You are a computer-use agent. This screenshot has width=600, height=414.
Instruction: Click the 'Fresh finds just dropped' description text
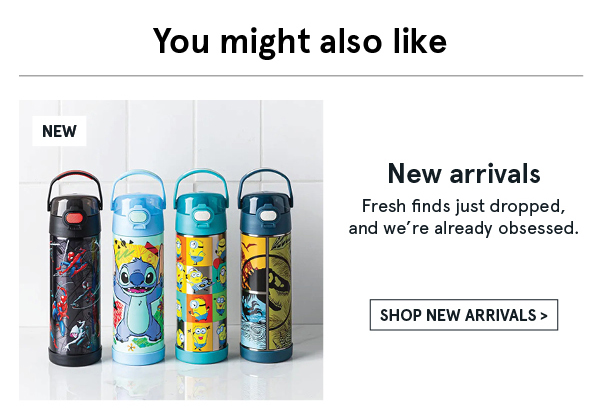[463, 207]
